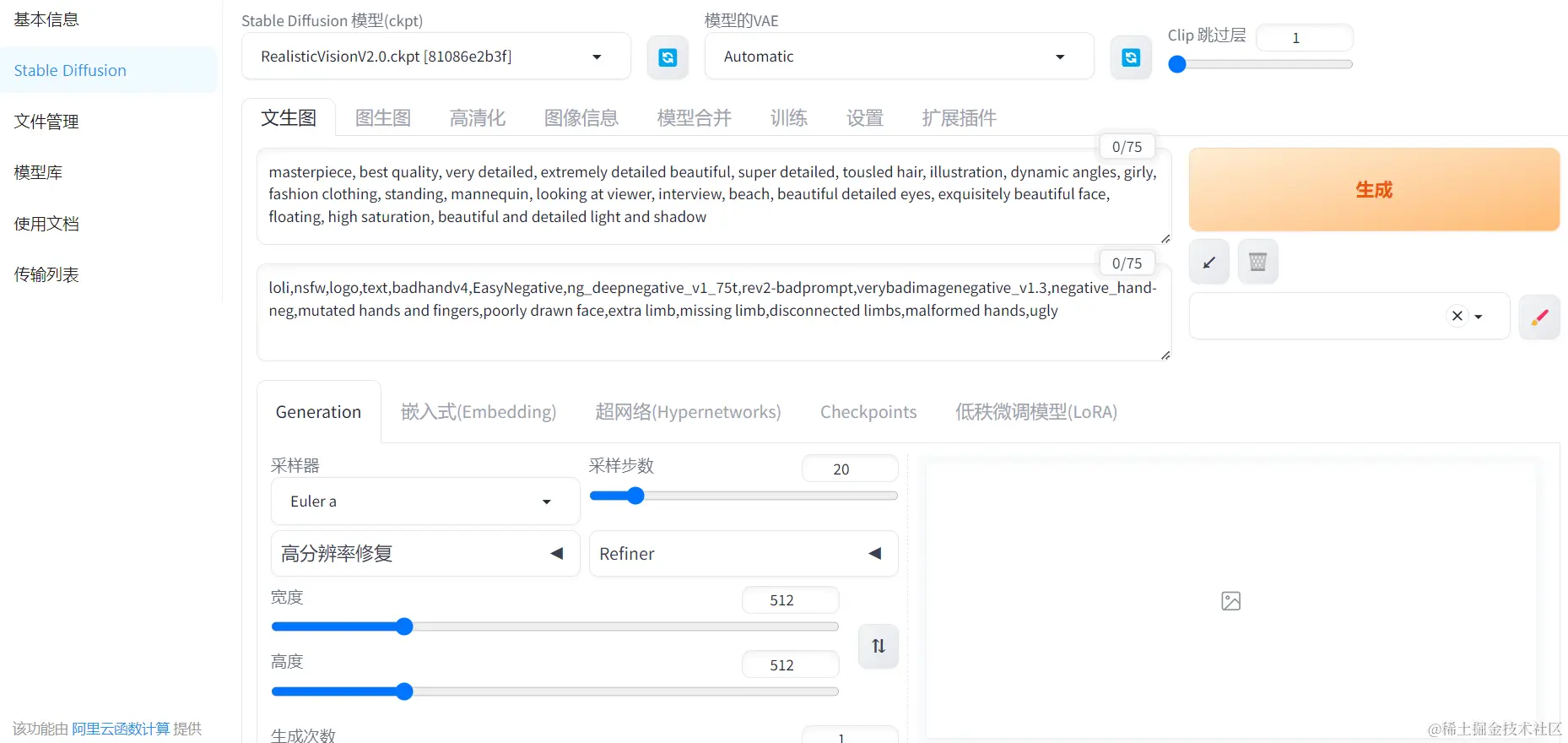Adjust the 采样步数 slider

click(x=743, y=496)
